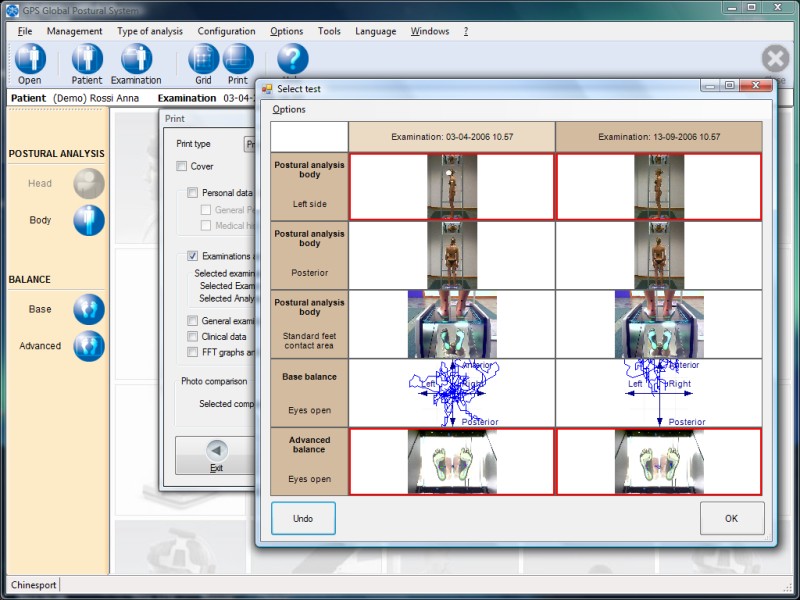
Task: Enable the Clinical data checkbox
Action: (x=192, y=337)
